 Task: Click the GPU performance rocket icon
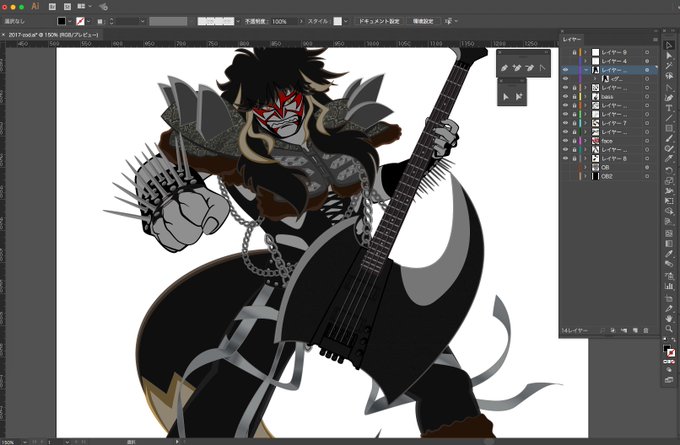pos(103,7)
